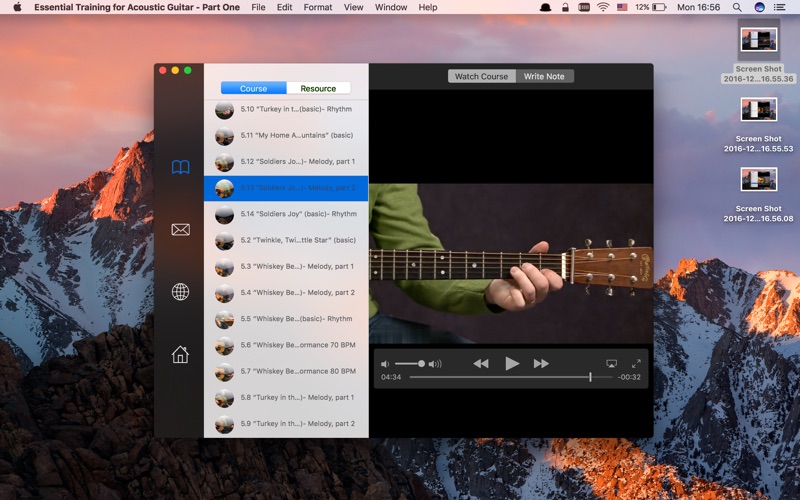Click the Wi-Fi status icon
The height and width of the screenshot is (500, 800).
pos(603,7)
